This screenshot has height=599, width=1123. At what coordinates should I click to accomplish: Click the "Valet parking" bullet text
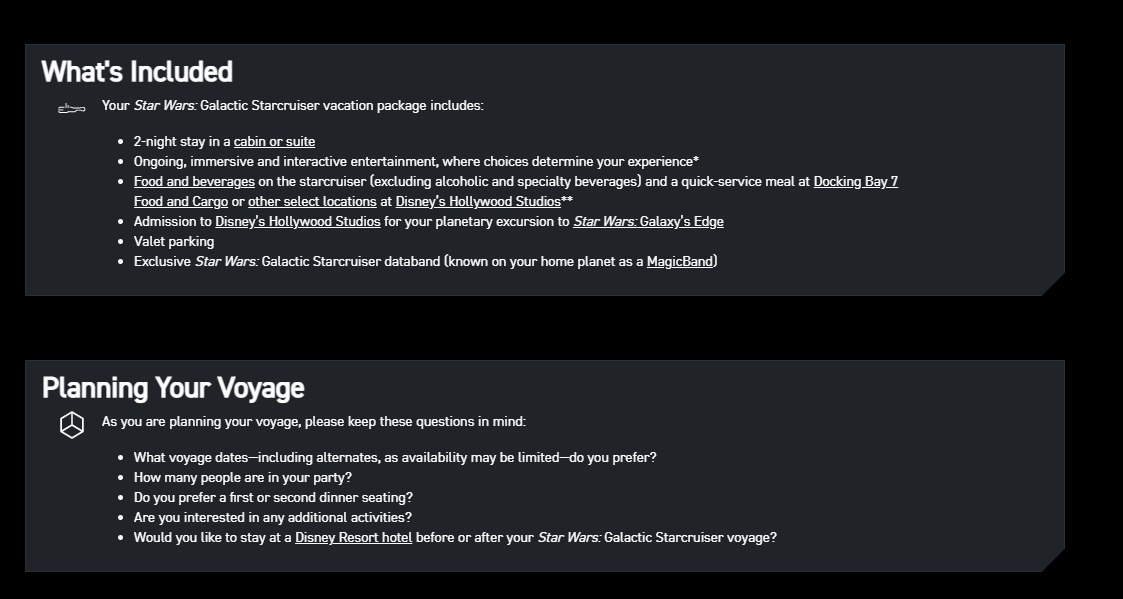pyautogui.click(x=174, y=242)
